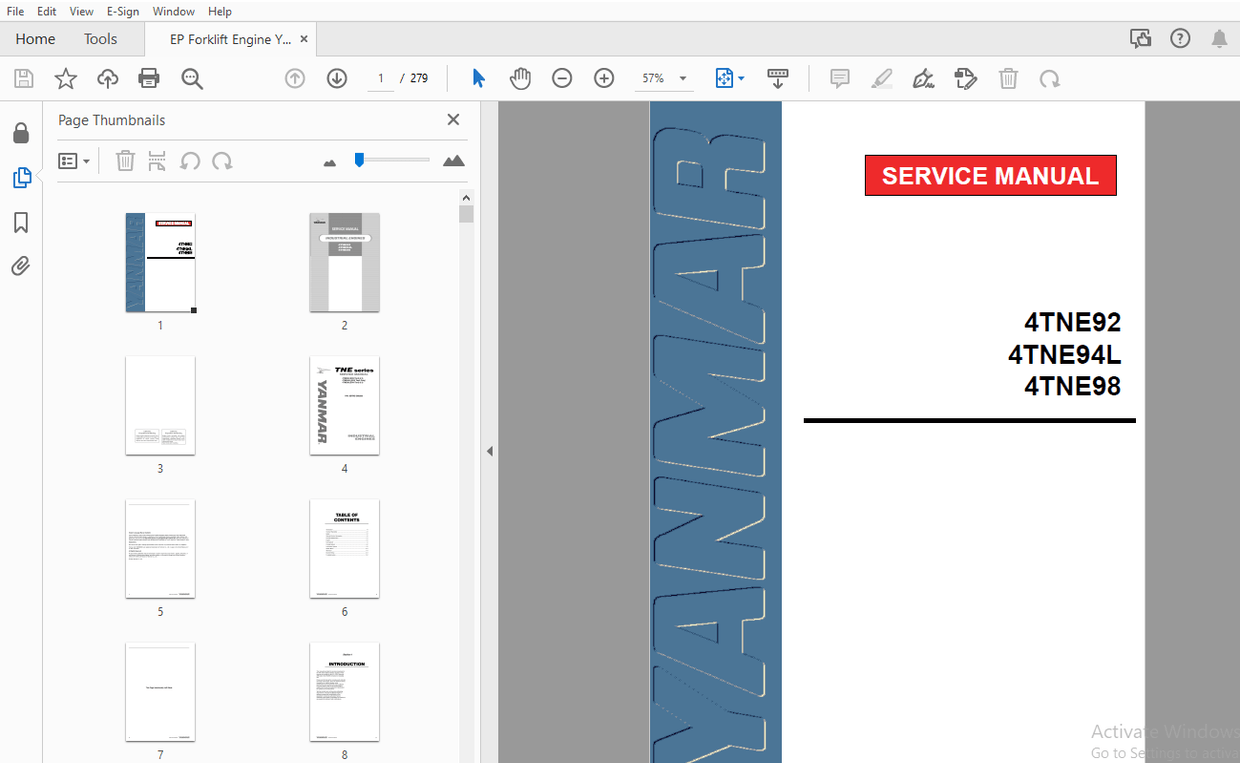Open the thumbnail options dropdown menu
The image size is (1240, 763).
click(74, 160)
